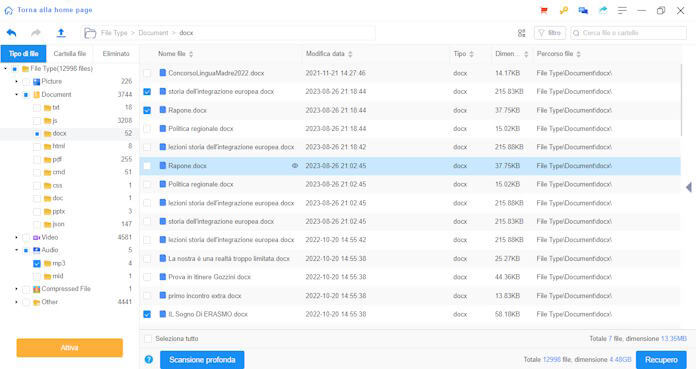Check the box for Prova in Itinere Gozzini.docx
The width and height of the screenshot is (696, 369).
(x=147, y=277)
